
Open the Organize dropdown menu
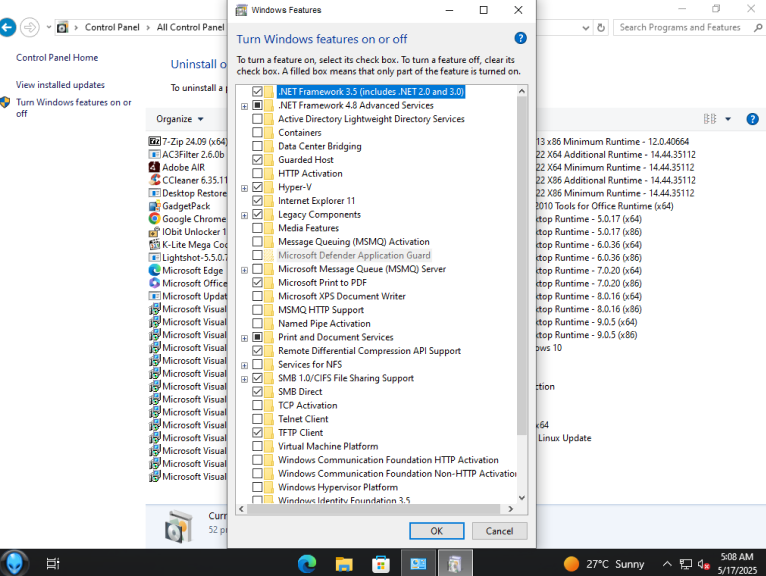(x=179, y=119)
